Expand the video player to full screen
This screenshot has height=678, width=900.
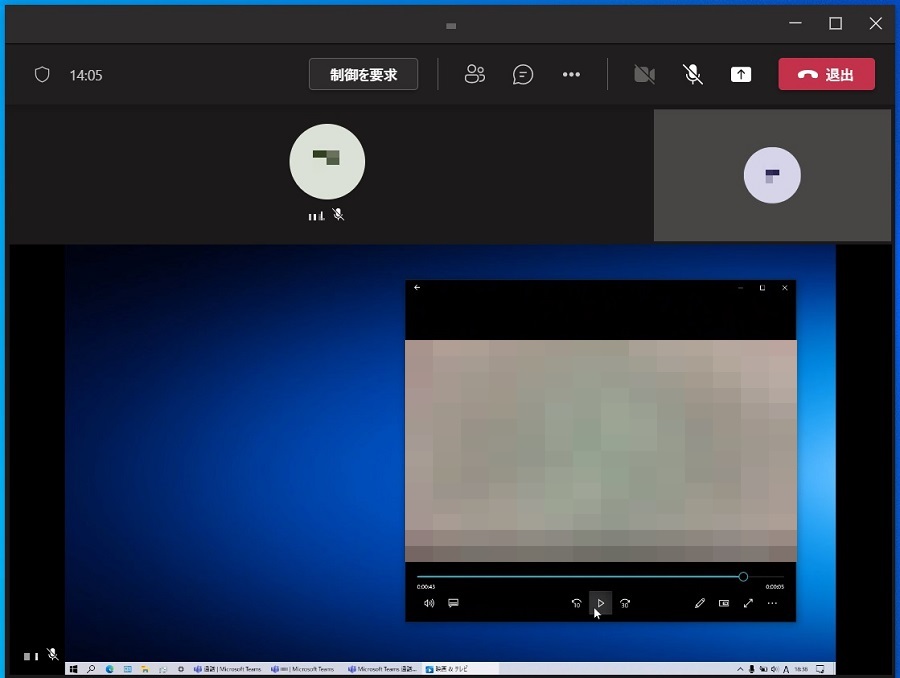(x=748, y=603)
